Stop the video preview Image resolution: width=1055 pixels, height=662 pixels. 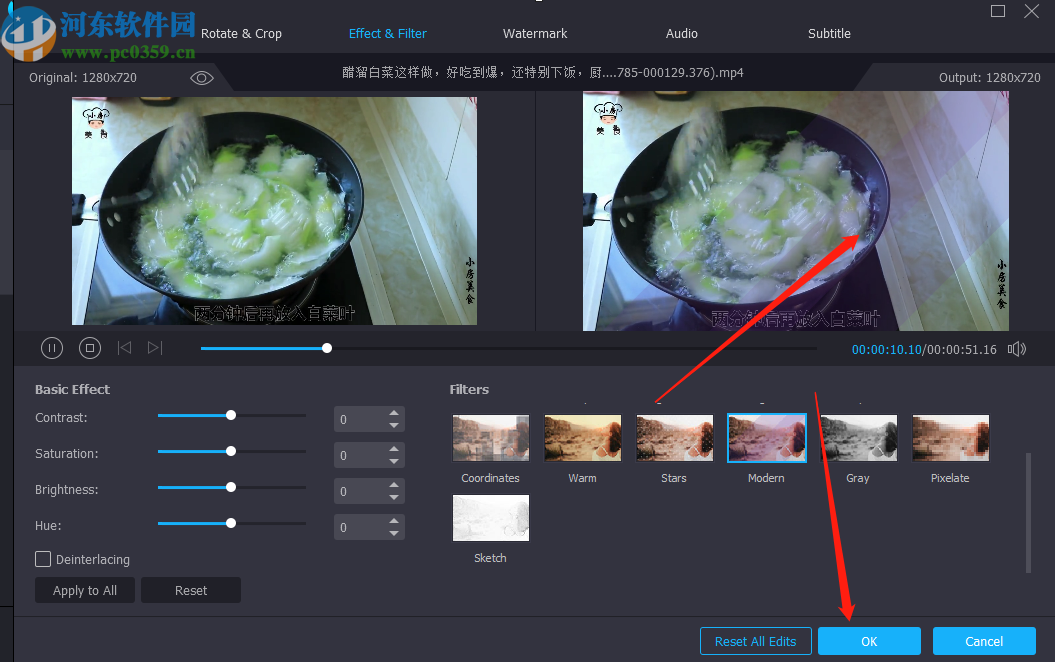tap(89, 347)
